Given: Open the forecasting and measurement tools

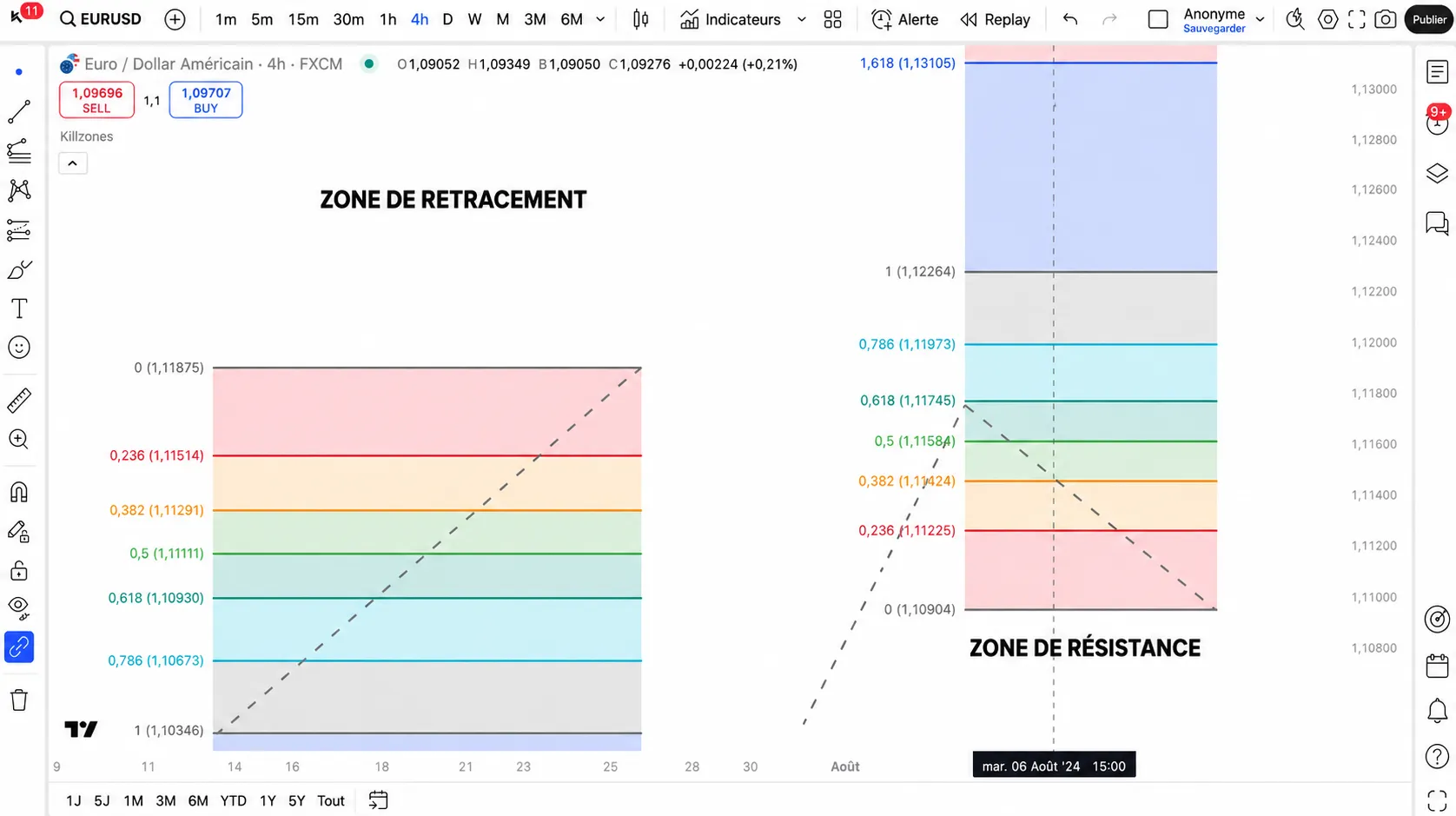Looking at the screenshot, I should pyautogui.click(x=19, y=230).
